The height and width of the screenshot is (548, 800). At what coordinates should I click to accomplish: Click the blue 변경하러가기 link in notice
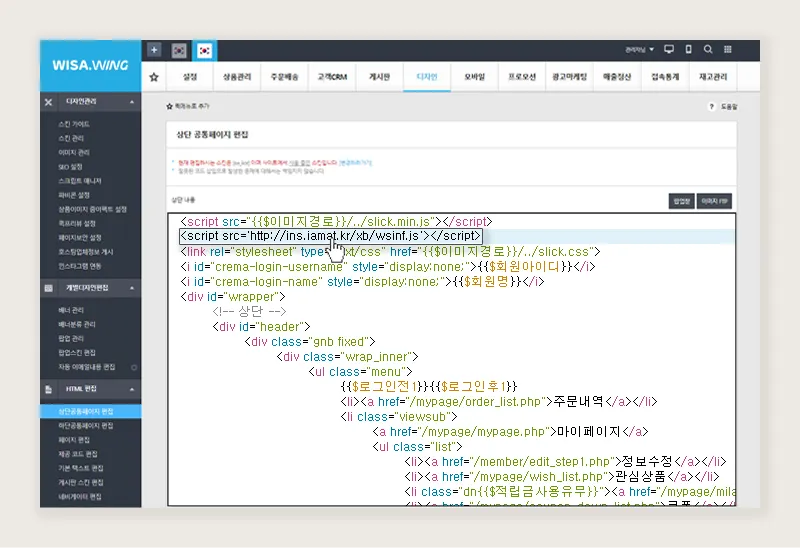click(x=356, y=163)
